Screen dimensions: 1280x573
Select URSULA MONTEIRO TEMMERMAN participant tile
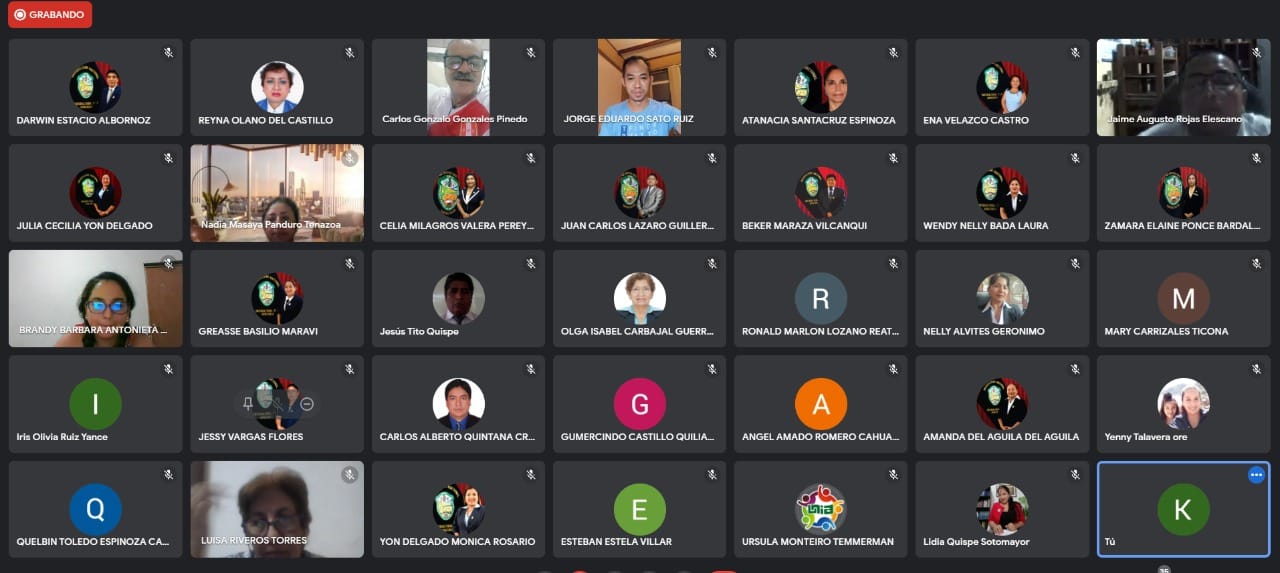(821, 509)
